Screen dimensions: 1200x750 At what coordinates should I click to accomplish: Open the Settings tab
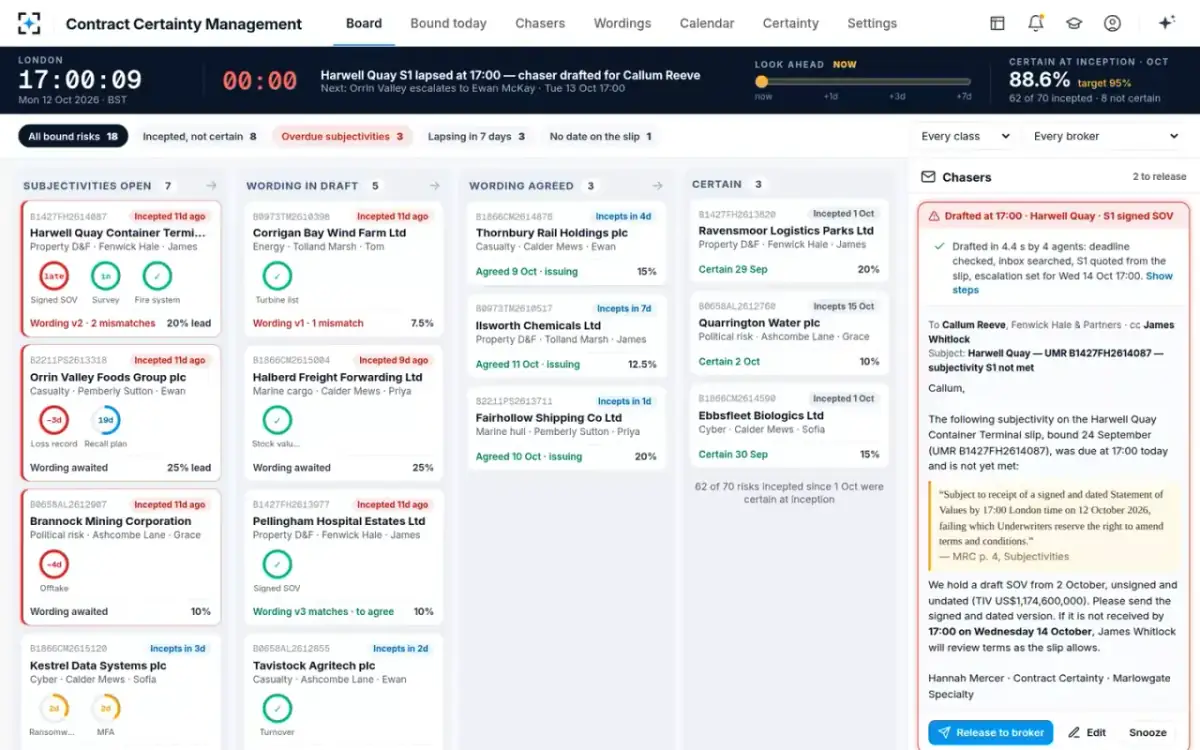point(872,23)
